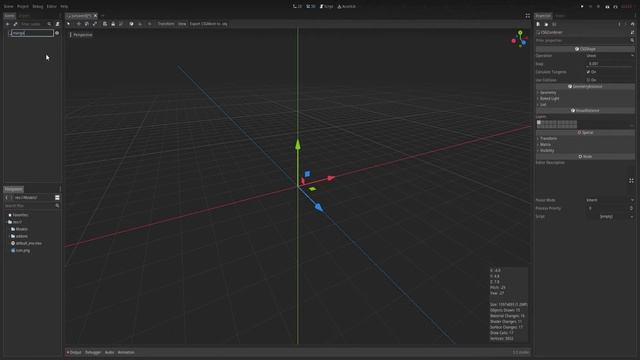This screenshot has width=640, height=360.
Task: Open the AssetLib workspace
Action: click(347, 7)
